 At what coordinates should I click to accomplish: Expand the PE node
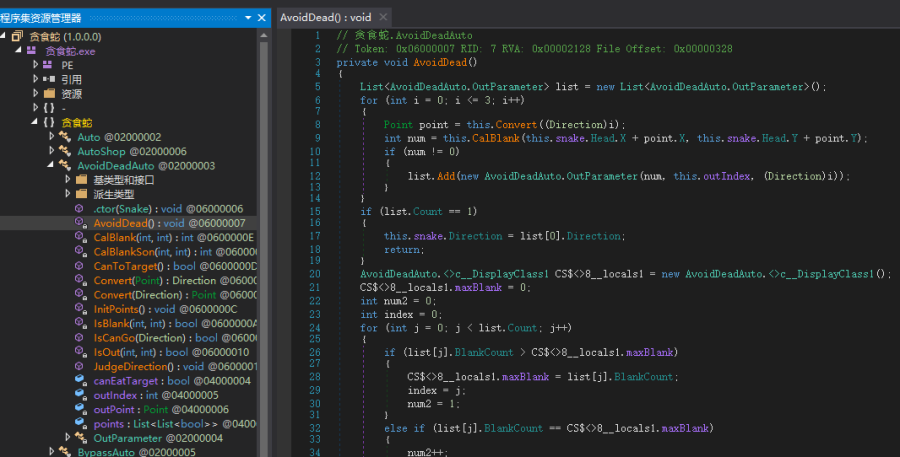point(36,65)
